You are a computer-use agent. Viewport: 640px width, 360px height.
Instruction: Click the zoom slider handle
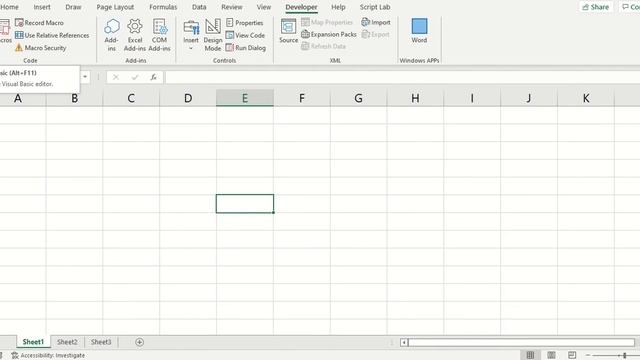pos(624,356)
